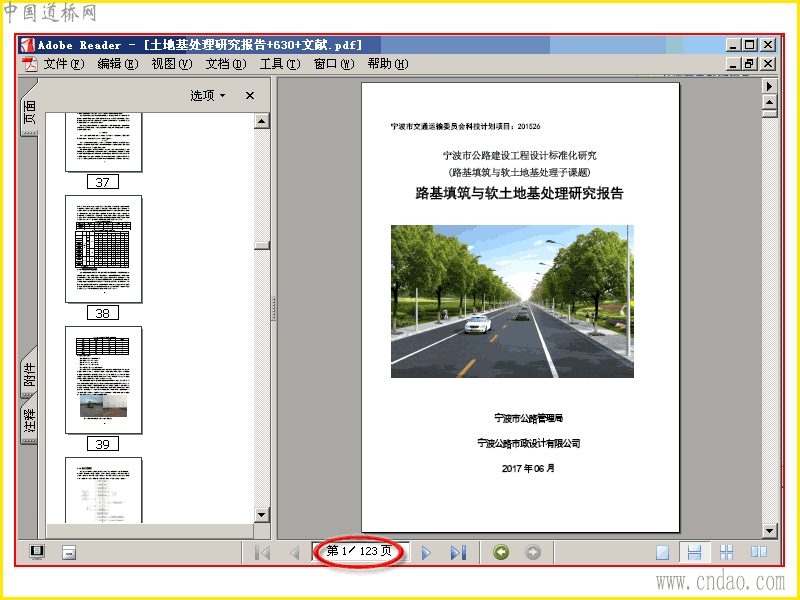Switch to the 附件 side tab

30,374
